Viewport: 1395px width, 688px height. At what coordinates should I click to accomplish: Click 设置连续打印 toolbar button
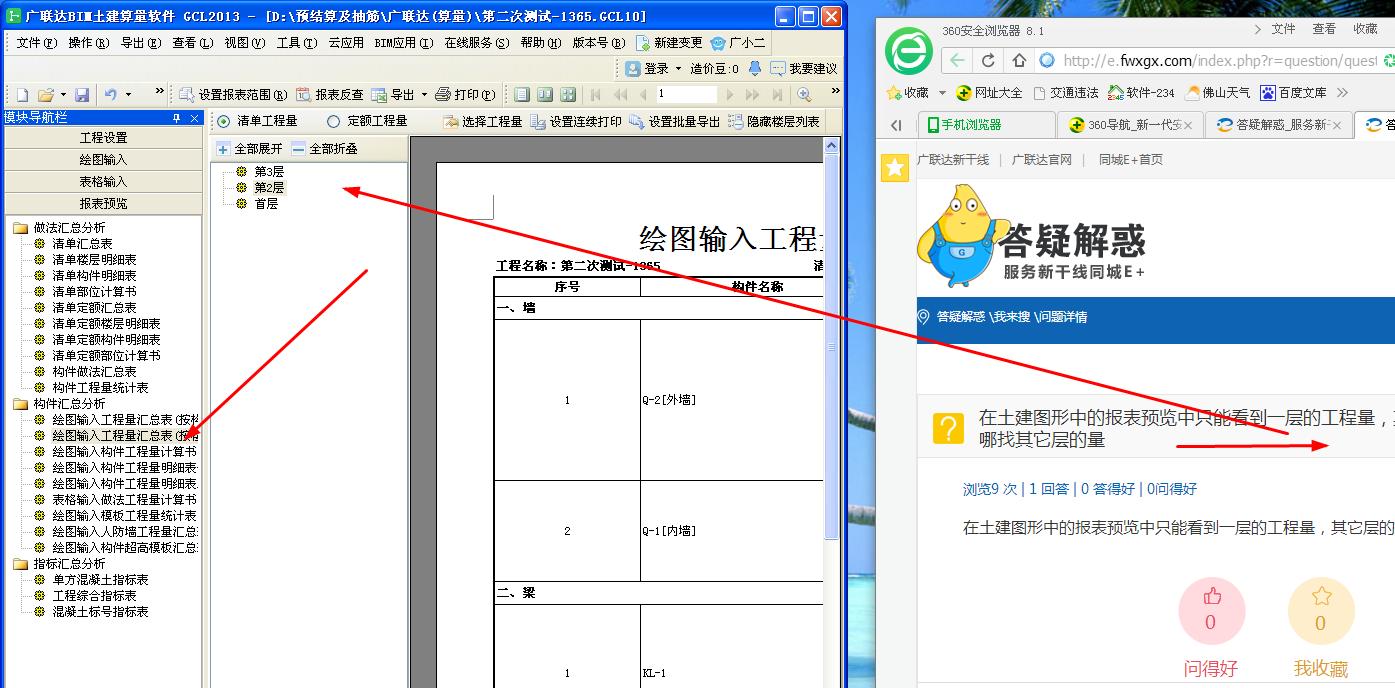576,121
